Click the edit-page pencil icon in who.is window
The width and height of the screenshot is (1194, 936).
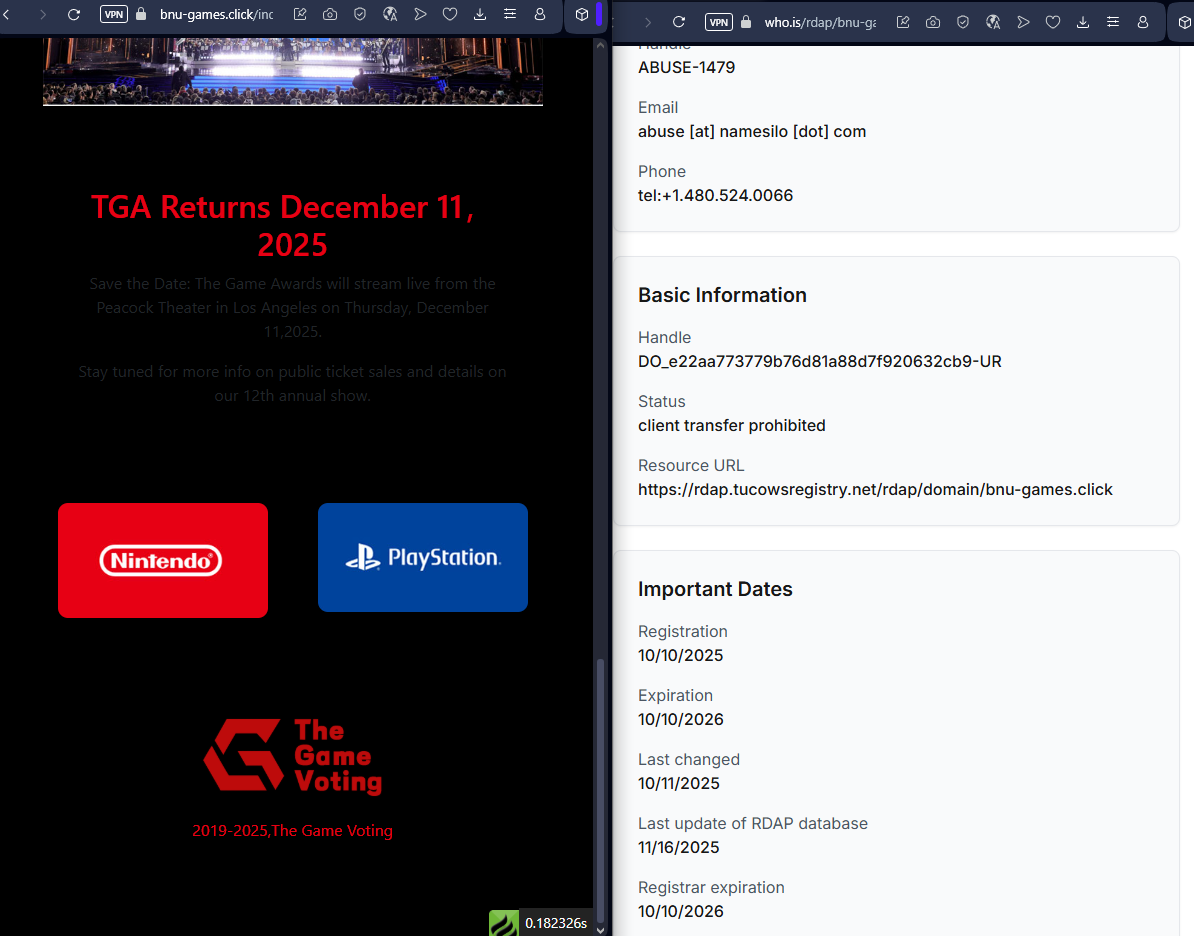903,22
